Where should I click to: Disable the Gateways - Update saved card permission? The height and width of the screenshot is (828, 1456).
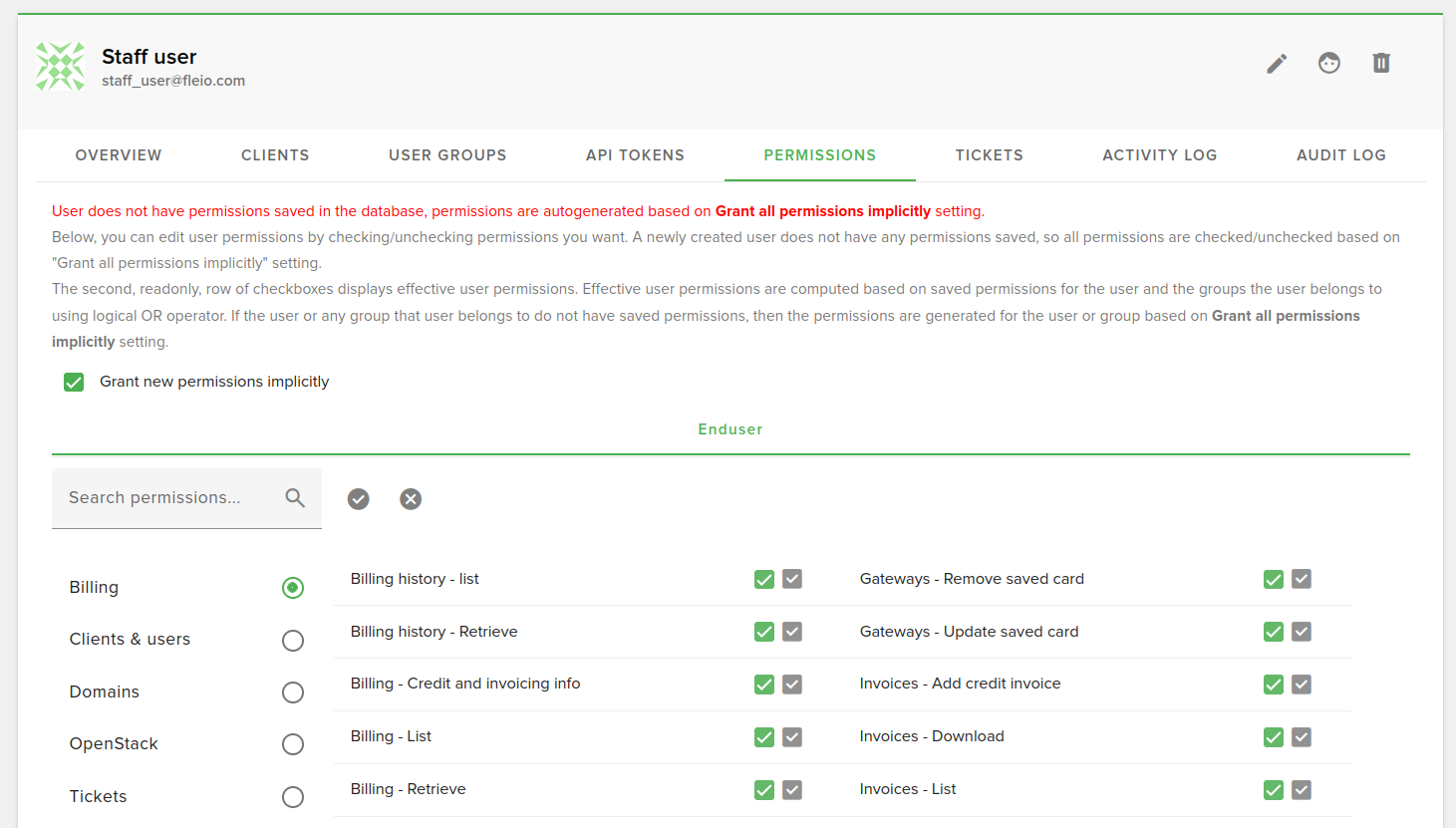[1273, 632]
